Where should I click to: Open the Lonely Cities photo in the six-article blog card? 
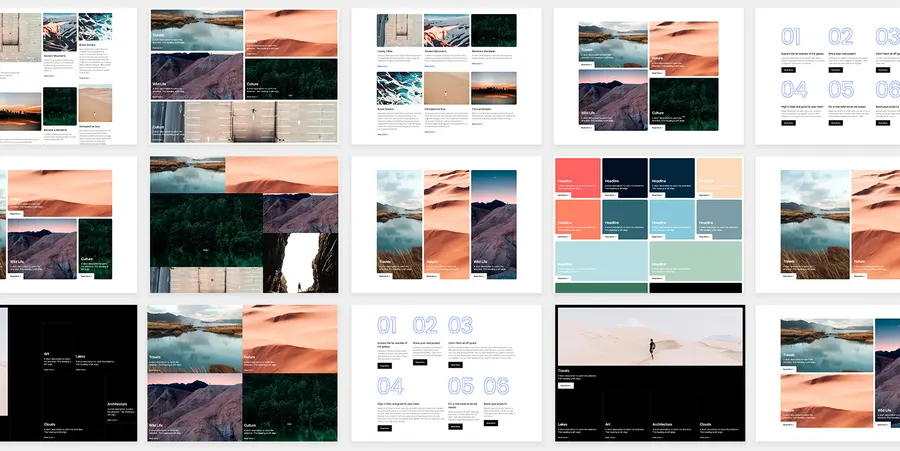coord(399,30)
